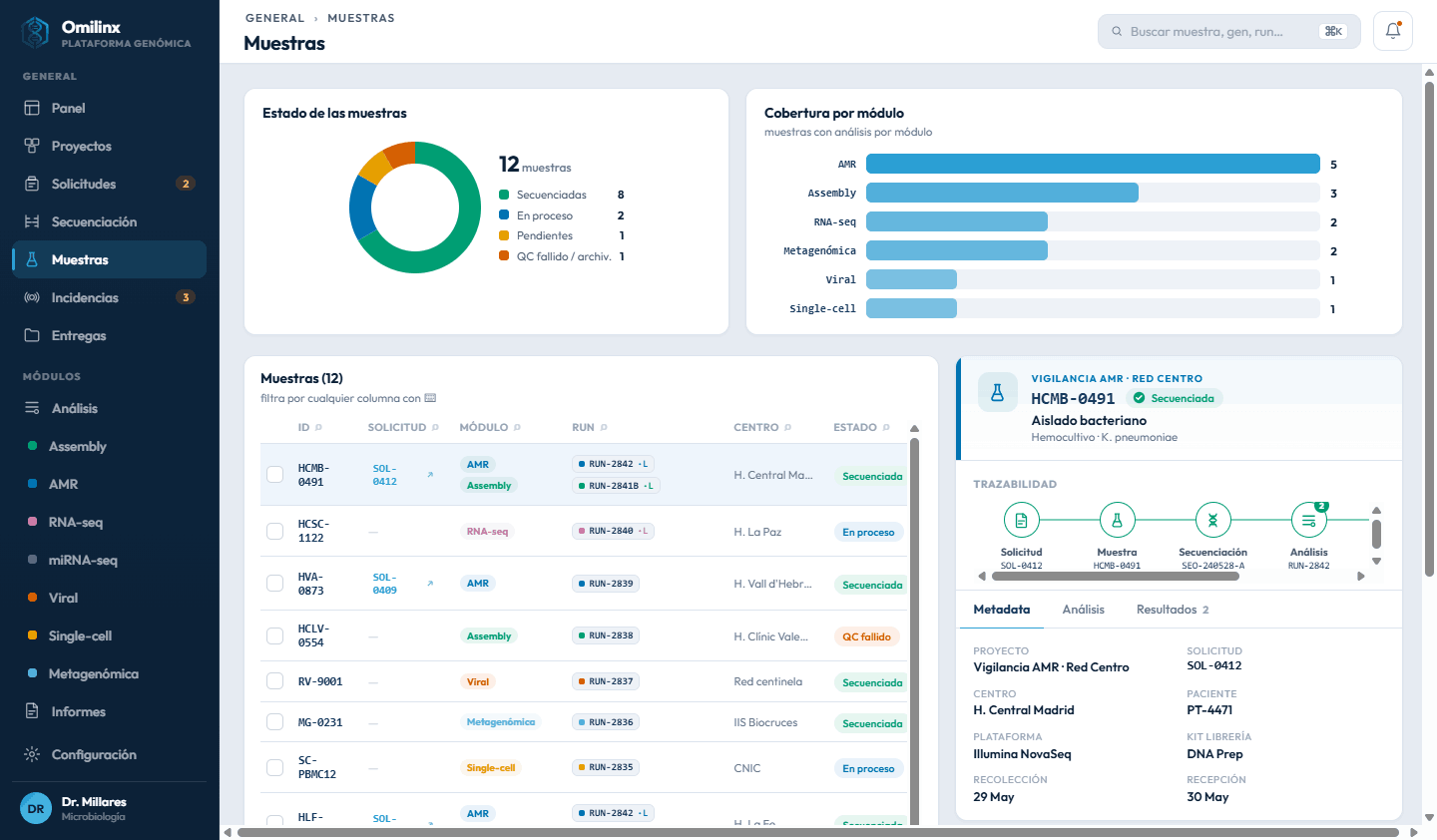Select Metagenómica module in sidebar
Viewport: 1437px width, 840px height.
click(x=110, y=673)
